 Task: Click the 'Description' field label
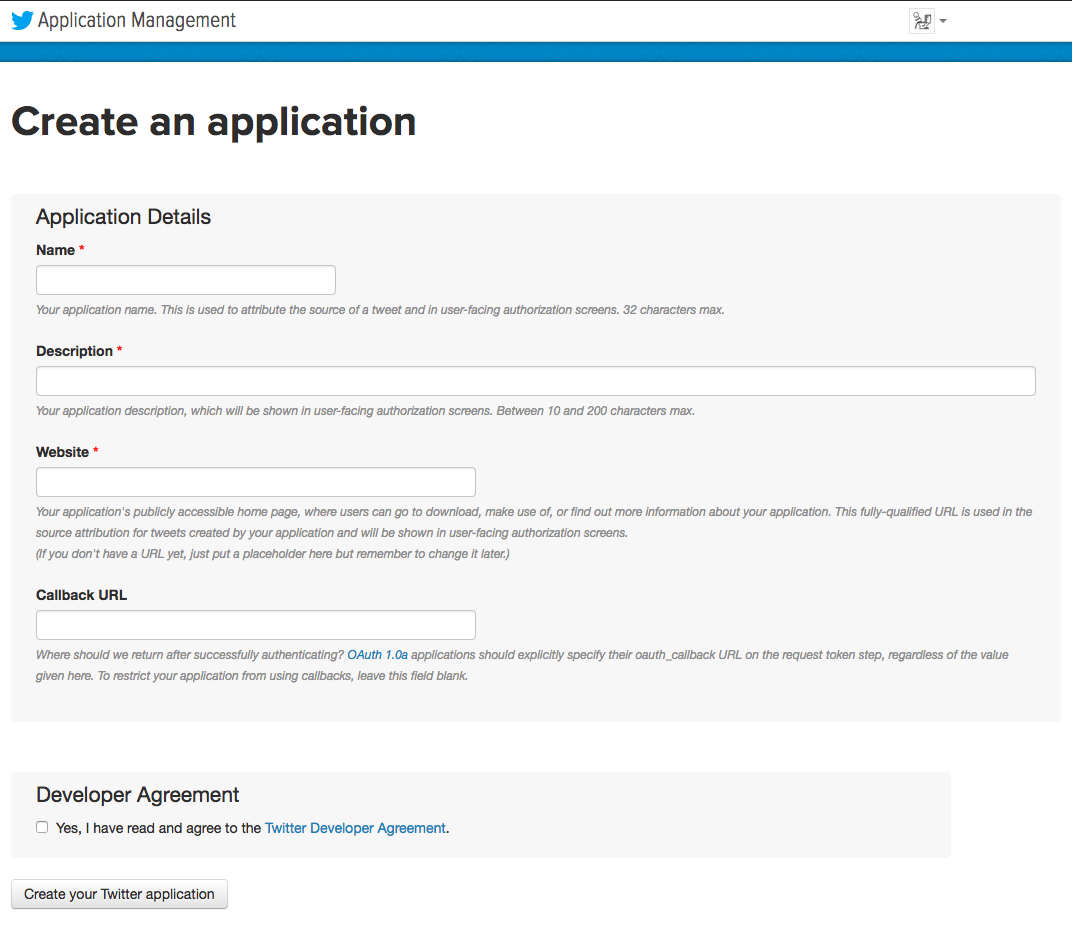pyautogui.click(x=75, y=351)
